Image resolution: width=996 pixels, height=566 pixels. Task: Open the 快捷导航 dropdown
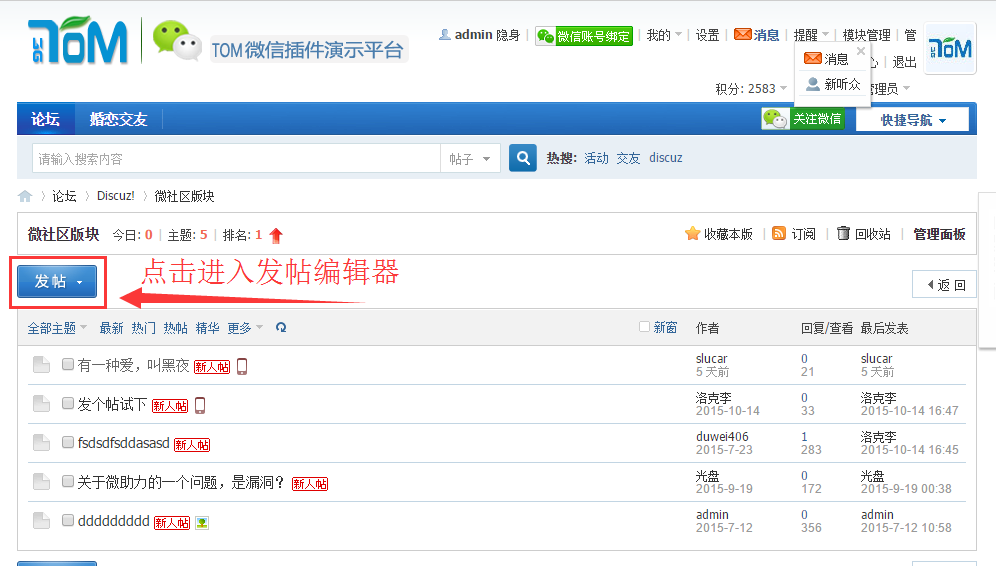coord(910,120)
